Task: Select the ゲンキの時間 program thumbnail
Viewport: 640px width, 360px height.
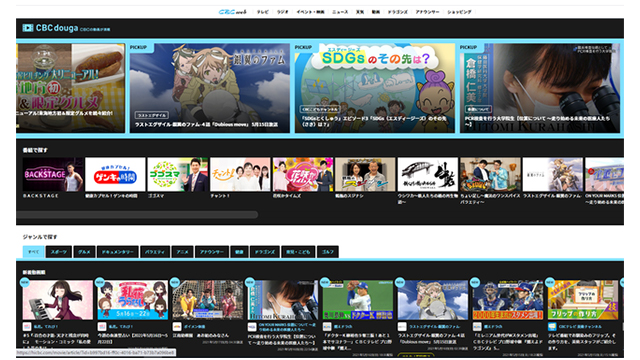Action: 115,174
